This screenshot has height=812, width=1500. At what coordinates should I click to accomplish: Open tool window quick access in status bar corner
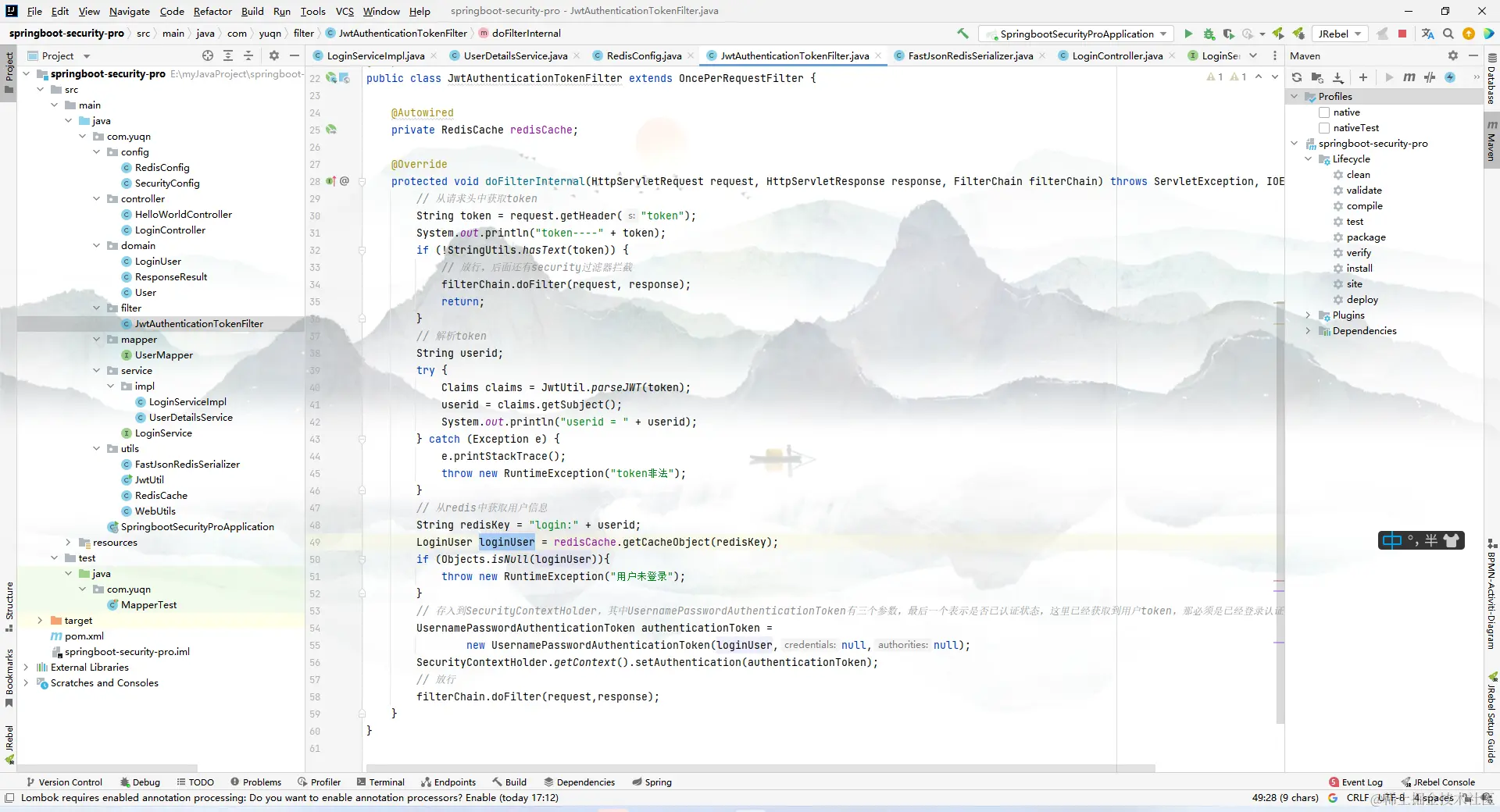(9, 798)
